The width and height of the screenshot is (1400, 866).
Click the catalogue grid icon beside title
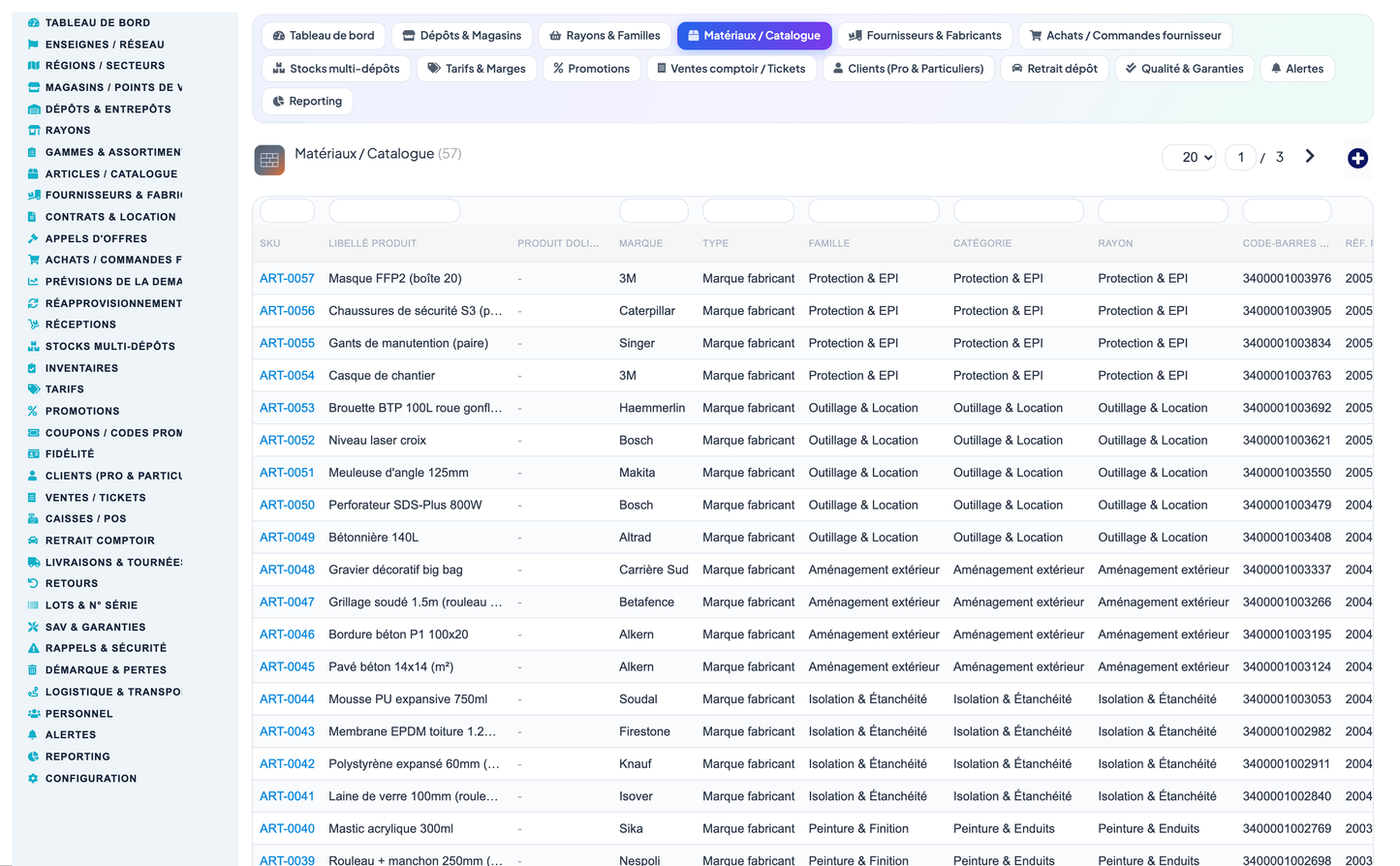coord(269,160)
